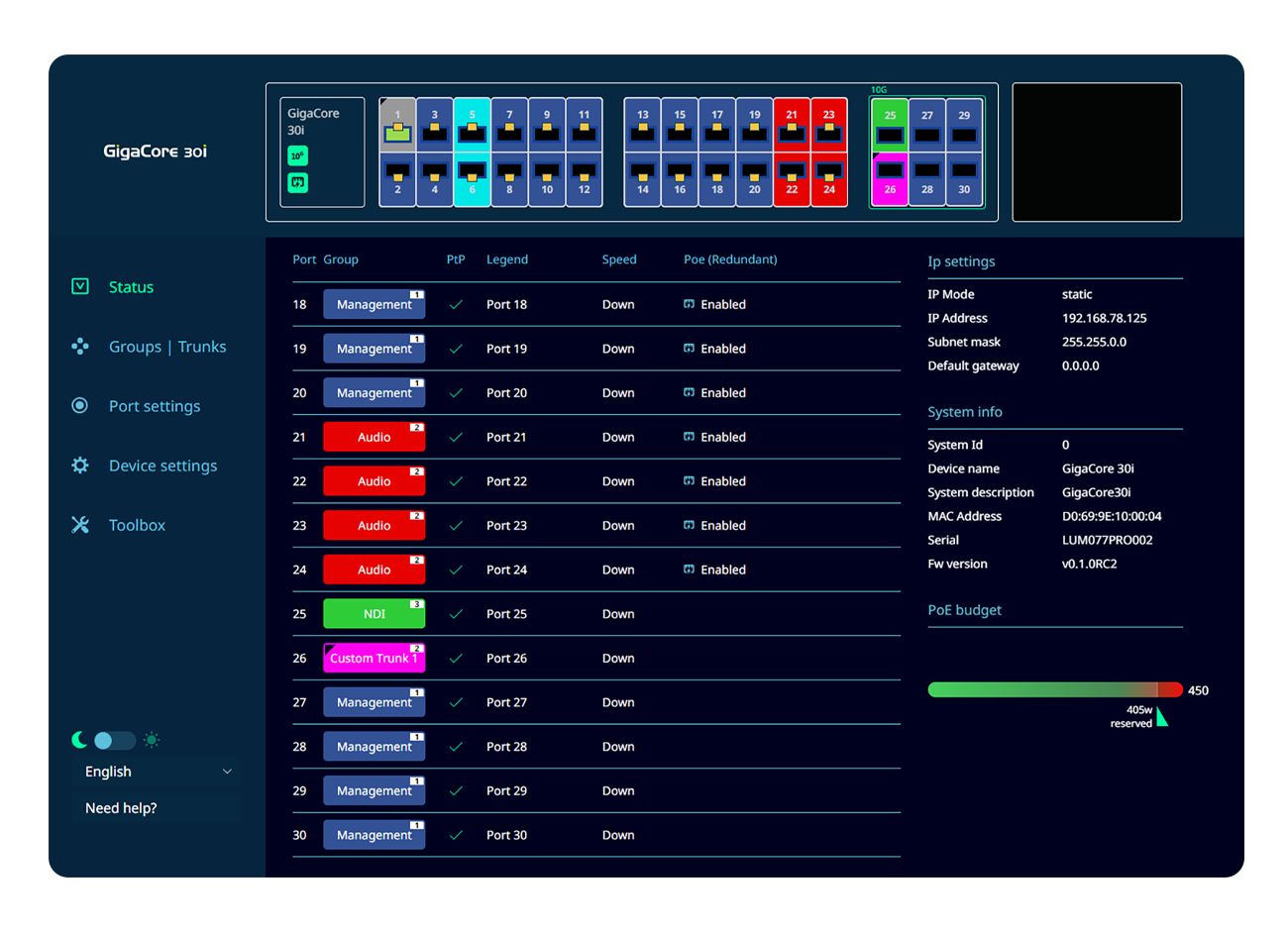
Task: Click the moon dark mode icon
Action: [x=79, y=740]
